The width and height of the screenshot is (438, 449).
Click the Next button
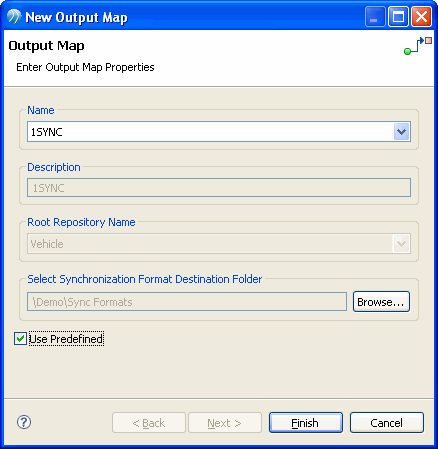coord(225,423)
